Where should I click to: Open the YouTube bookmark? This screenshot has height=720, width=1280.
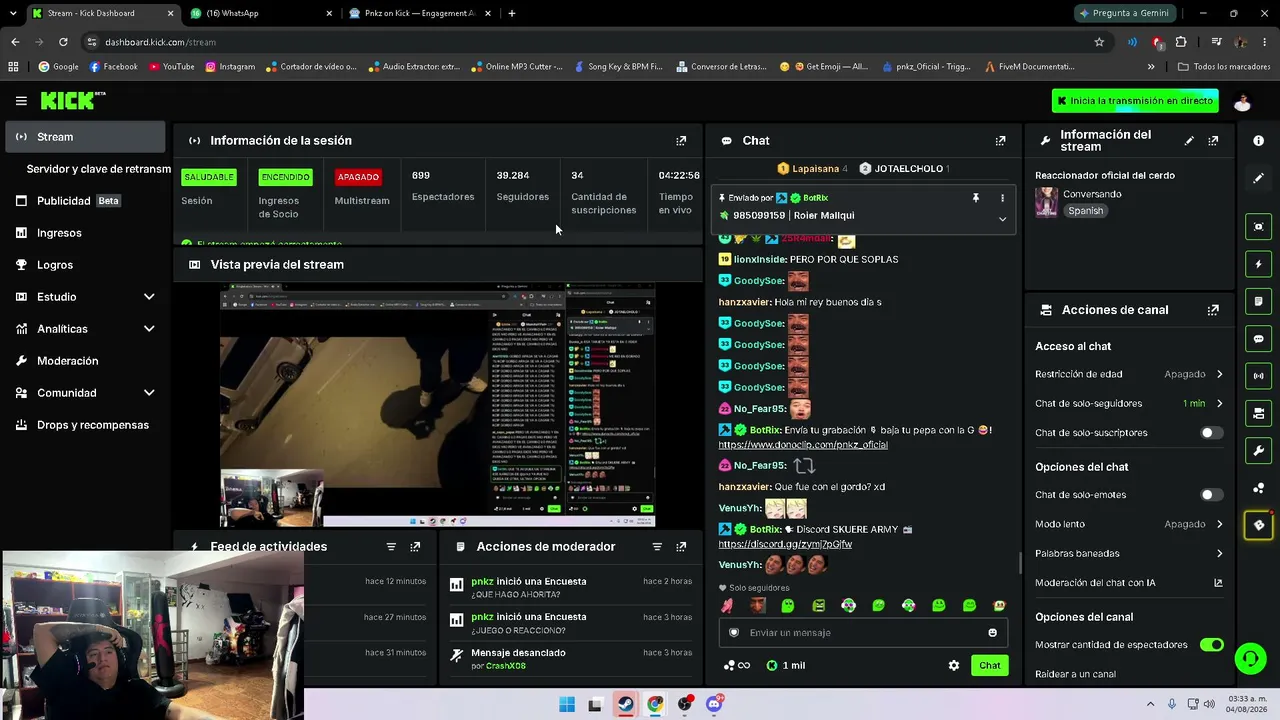(172, 67)
